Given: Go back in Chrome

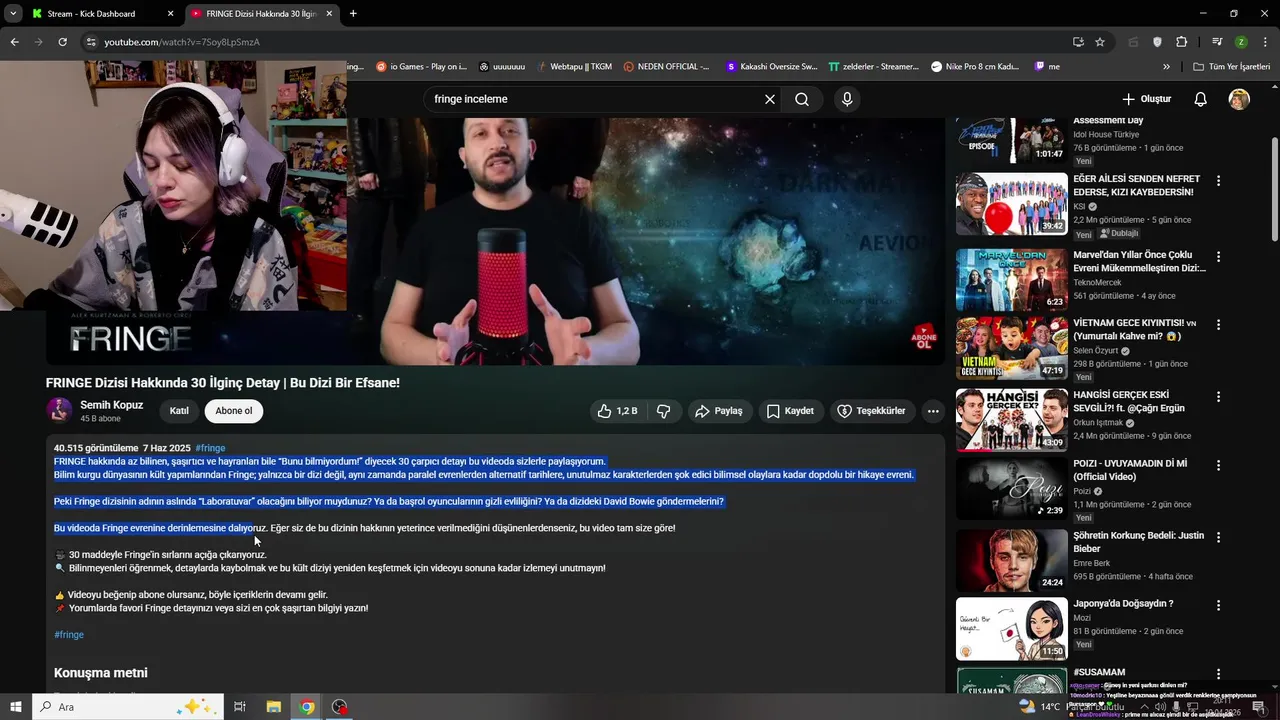Looking at the screenshot, I should pyautogui.click(x=14, y=42).
